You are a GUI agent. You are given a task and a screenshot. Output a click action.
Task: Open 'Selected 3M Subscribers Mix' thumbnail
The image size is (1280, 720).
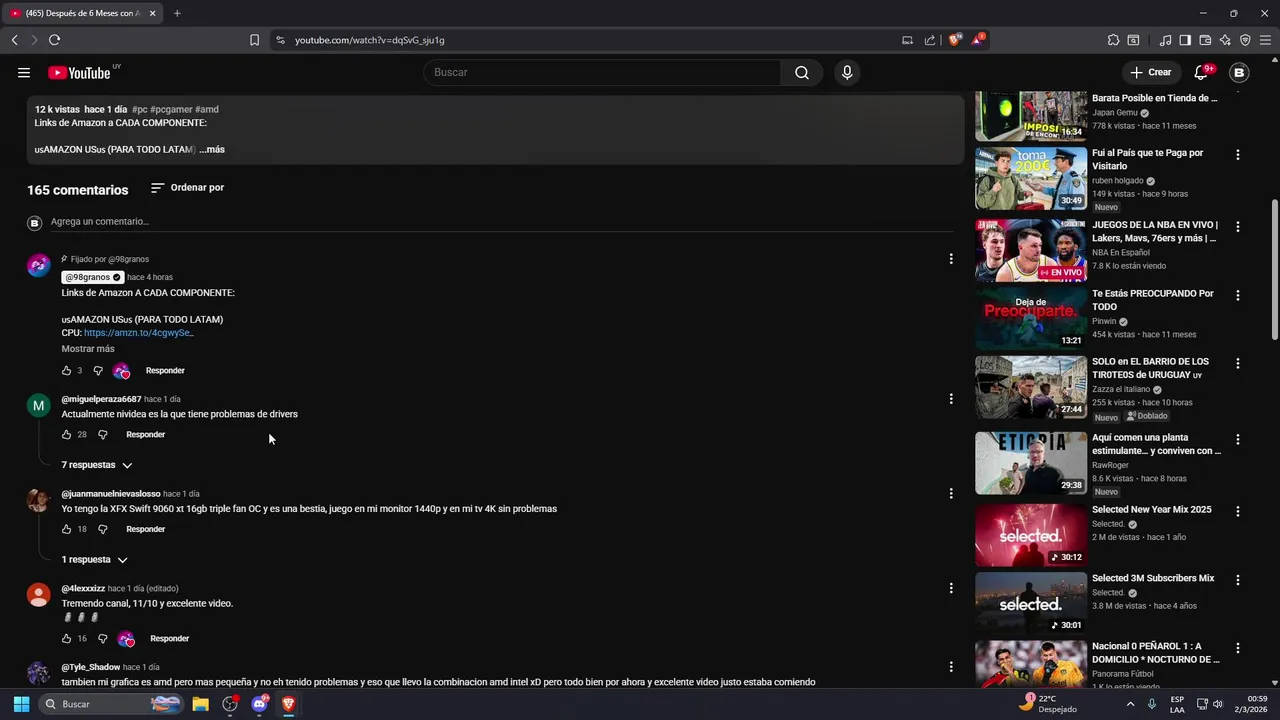pos(1031,603)
